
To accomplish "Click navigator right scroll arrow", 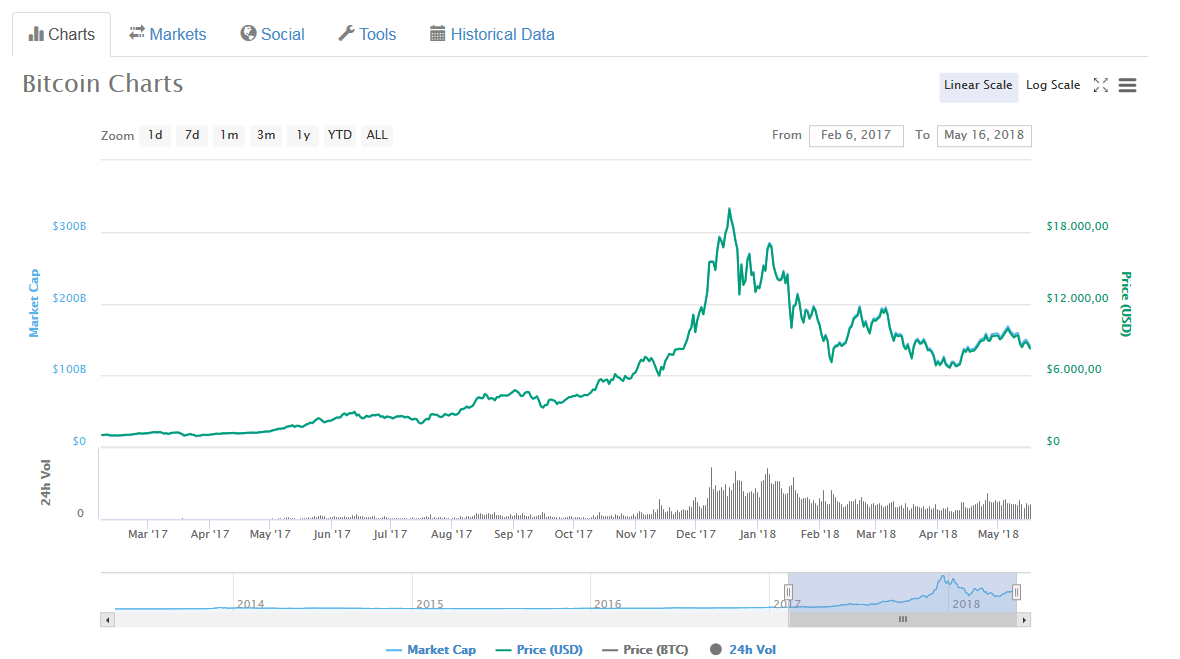I will point(1023,620).
